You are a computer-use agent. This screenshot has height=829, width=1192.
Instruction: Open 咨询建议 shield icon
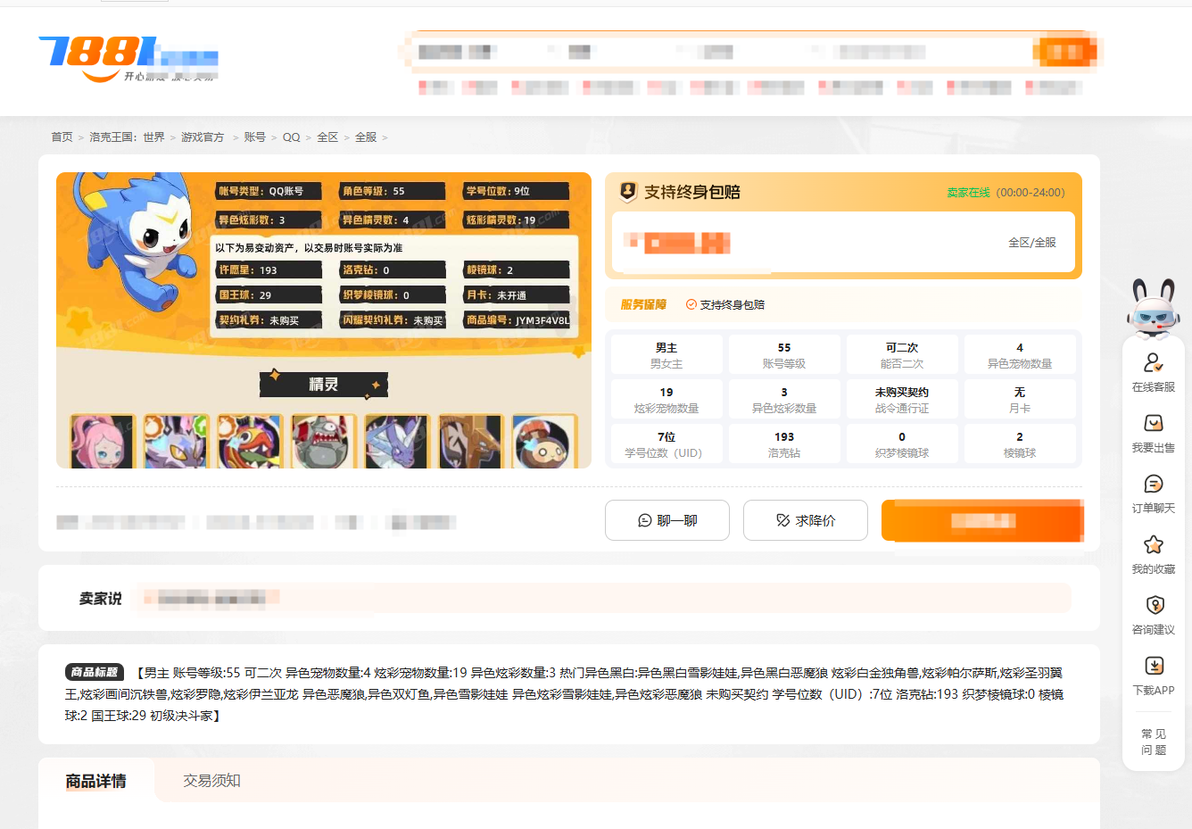click(x=1155, y=605)
